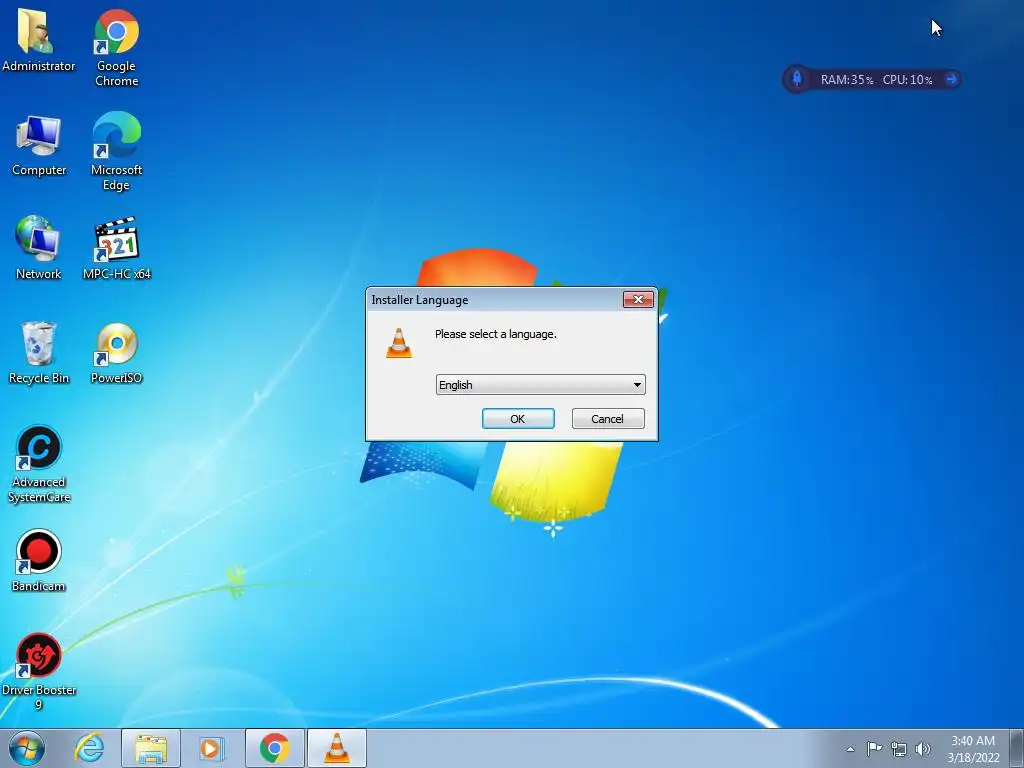The height and width of the screenshot is (768, 1024).
Task: Open the English language dropdown
Action: (x=540, y=385)
